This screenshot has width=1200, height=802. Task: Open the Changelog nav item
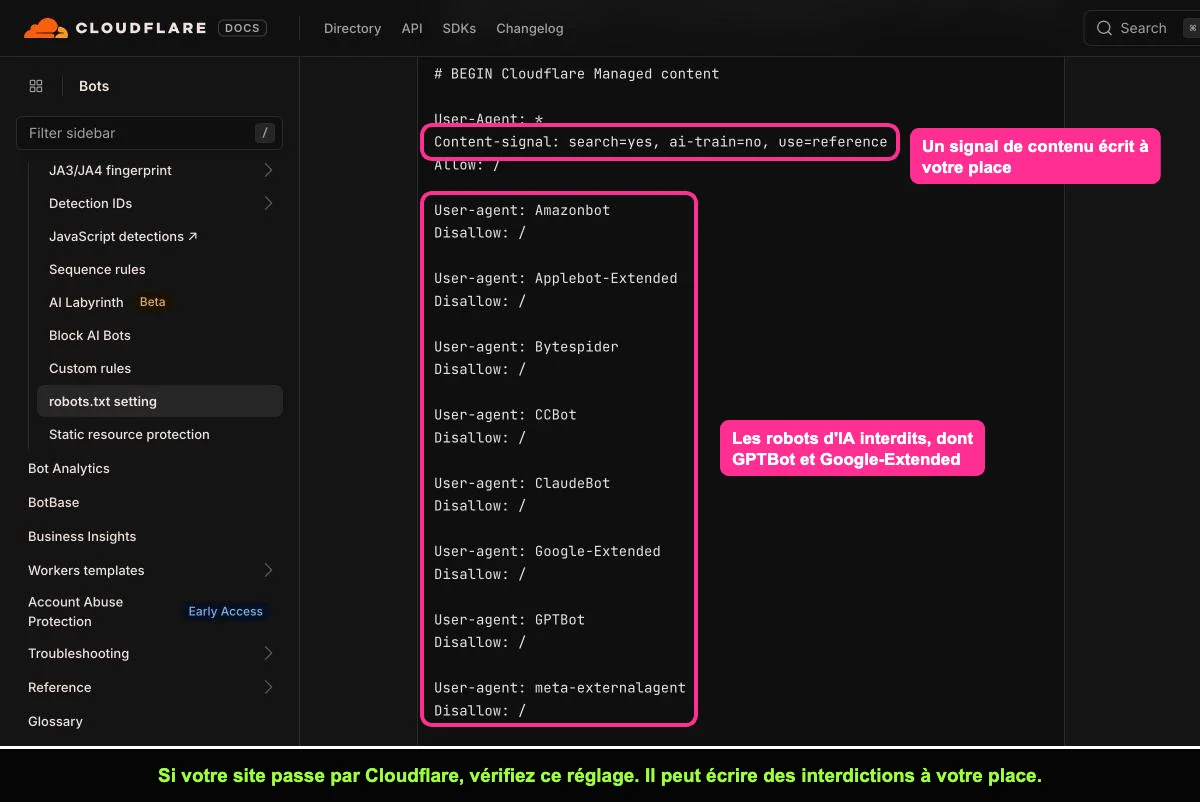click(x=530, y=28)
